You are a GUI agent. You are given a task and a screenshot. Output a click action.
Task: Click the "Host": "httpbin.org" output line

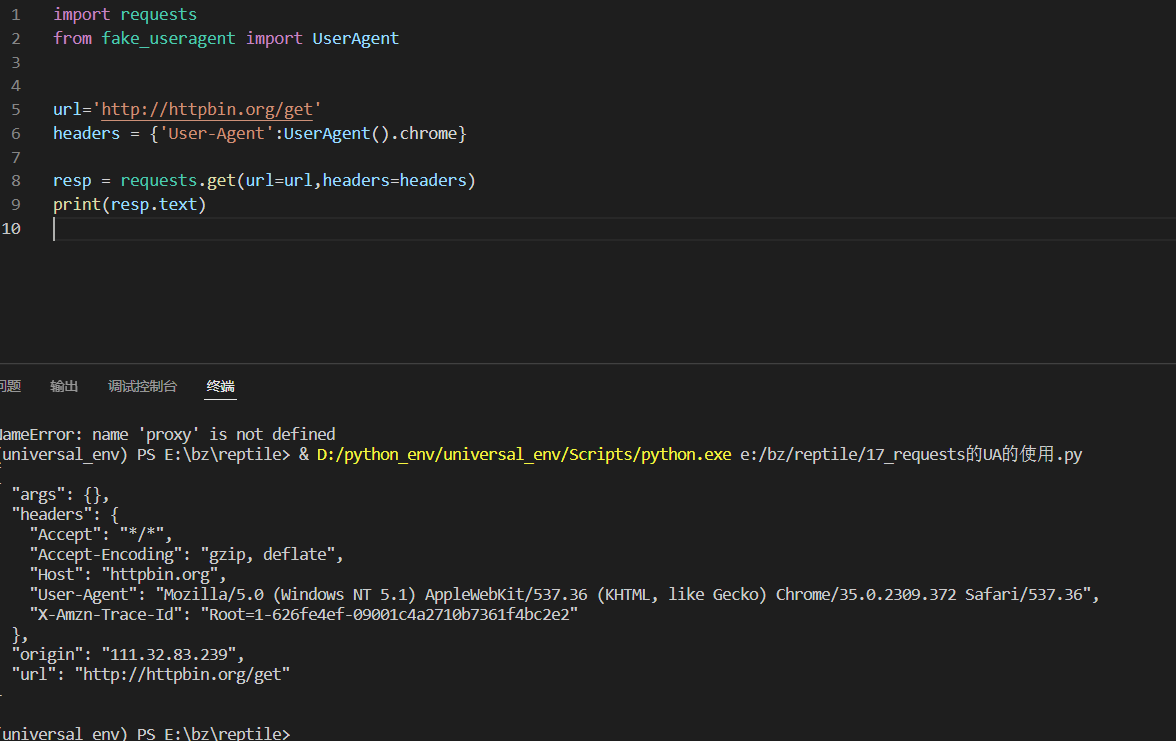pos(128,574)
